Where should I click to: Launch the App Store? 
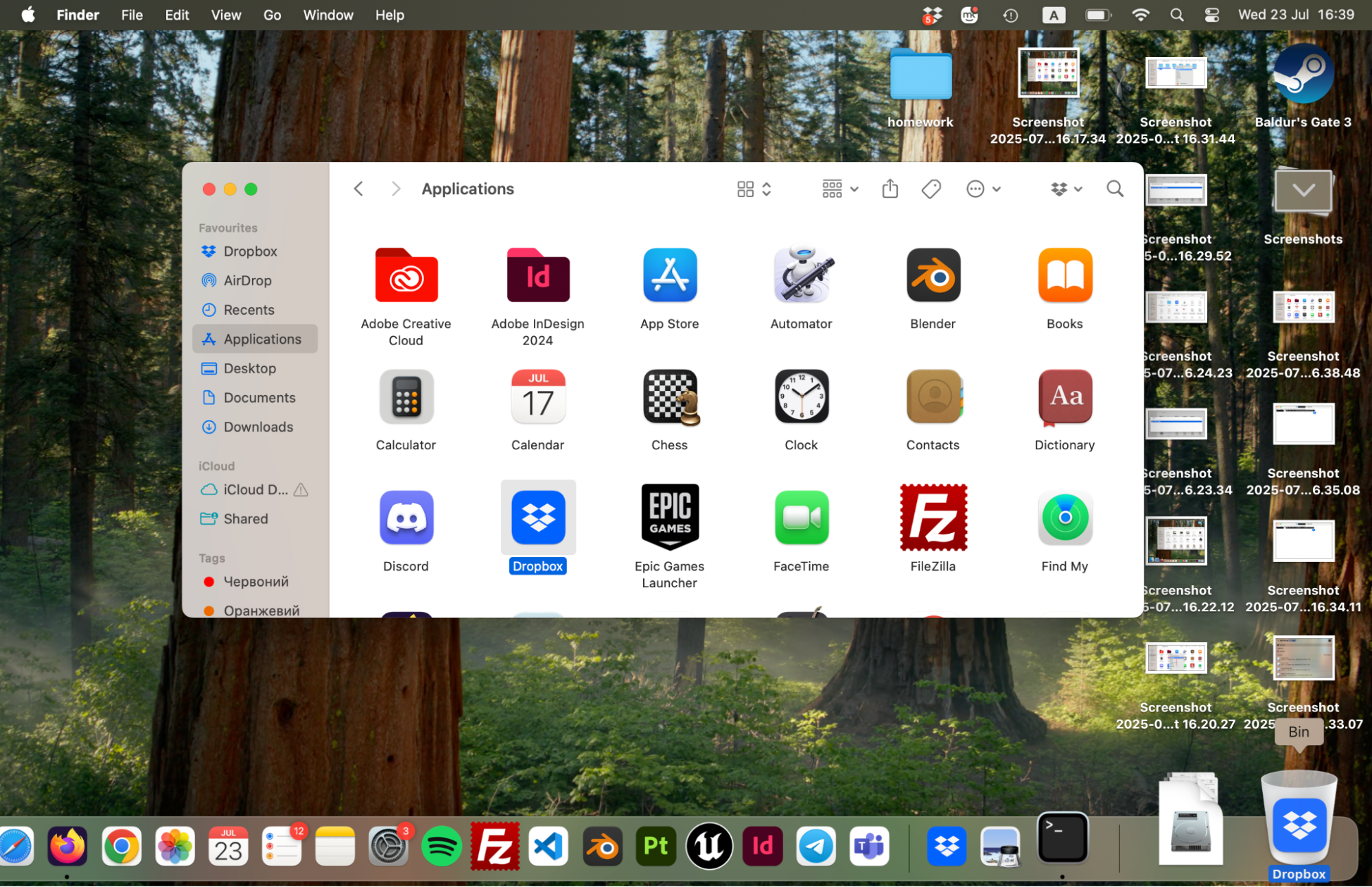(669, 275)
